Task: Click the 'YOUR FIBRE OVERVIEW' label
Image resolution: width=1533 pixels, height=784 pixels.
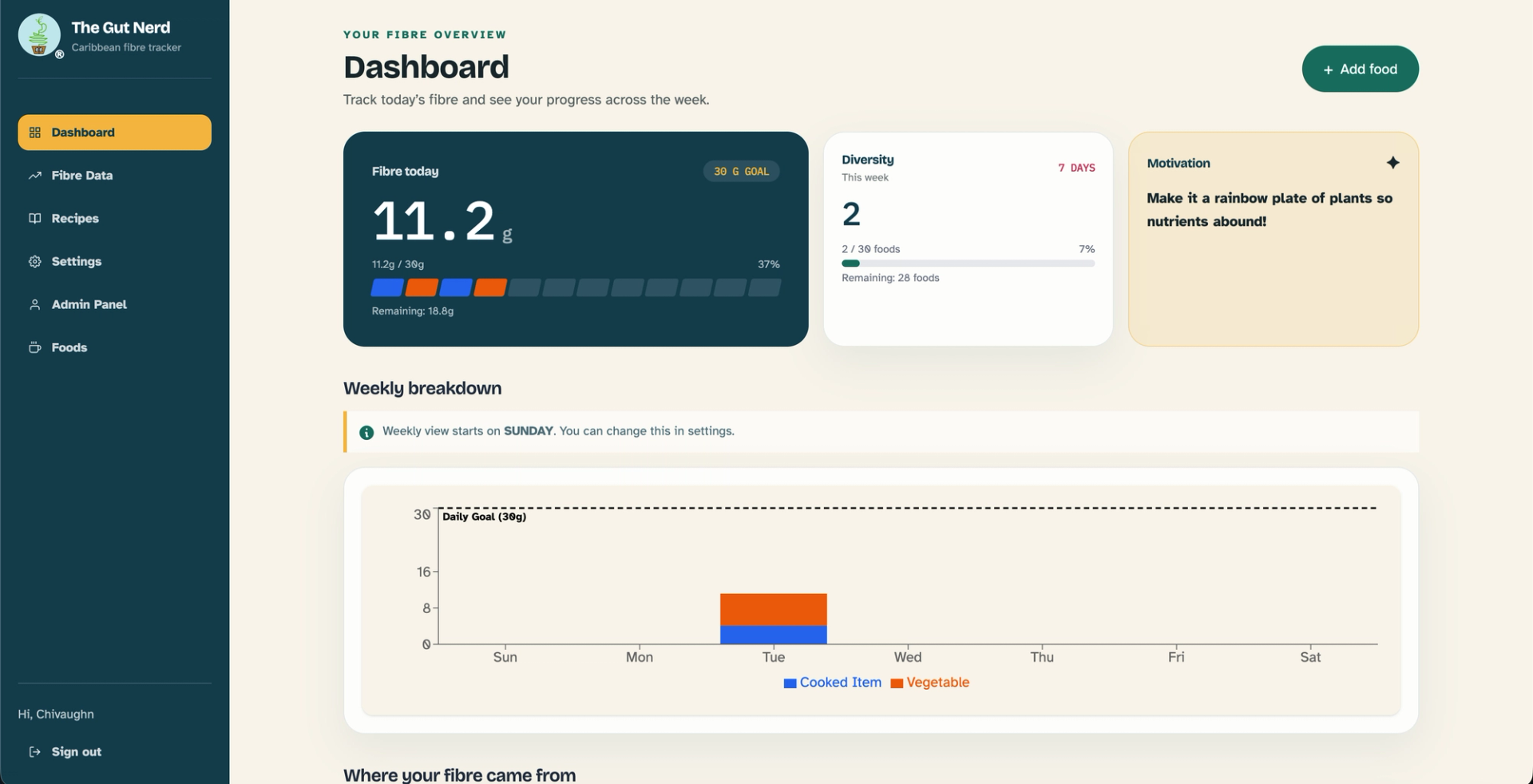Action: coord(425,35)
